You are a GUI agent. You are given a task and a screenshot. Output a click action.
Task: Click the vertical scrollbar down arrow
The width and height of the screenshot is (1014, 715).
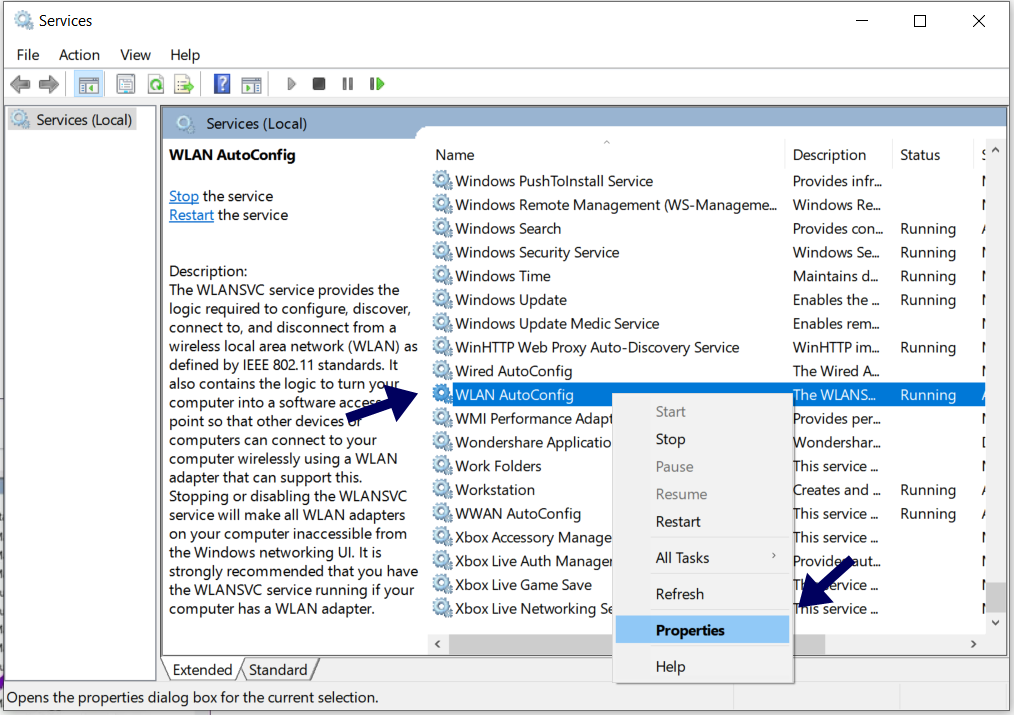[995, 622]
